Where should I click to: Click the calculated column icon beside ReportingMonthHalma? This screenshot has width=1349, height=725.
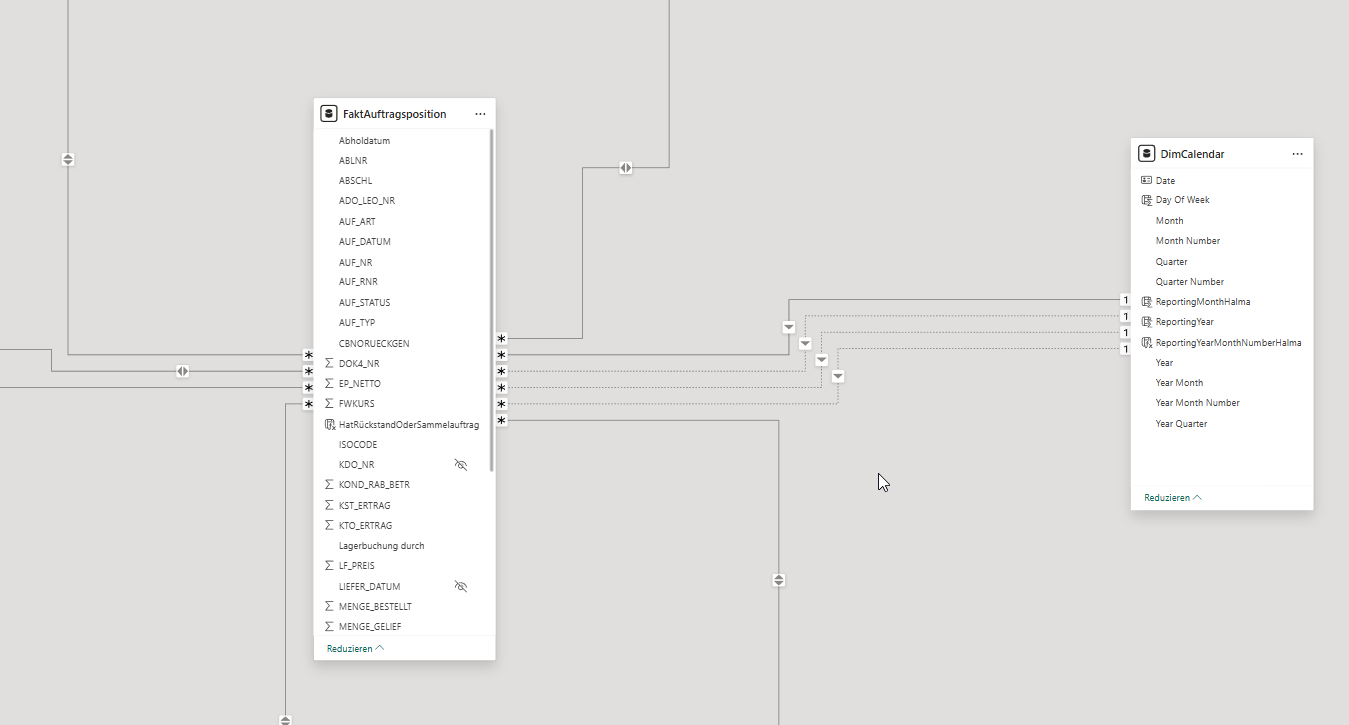coord(1146,301)
